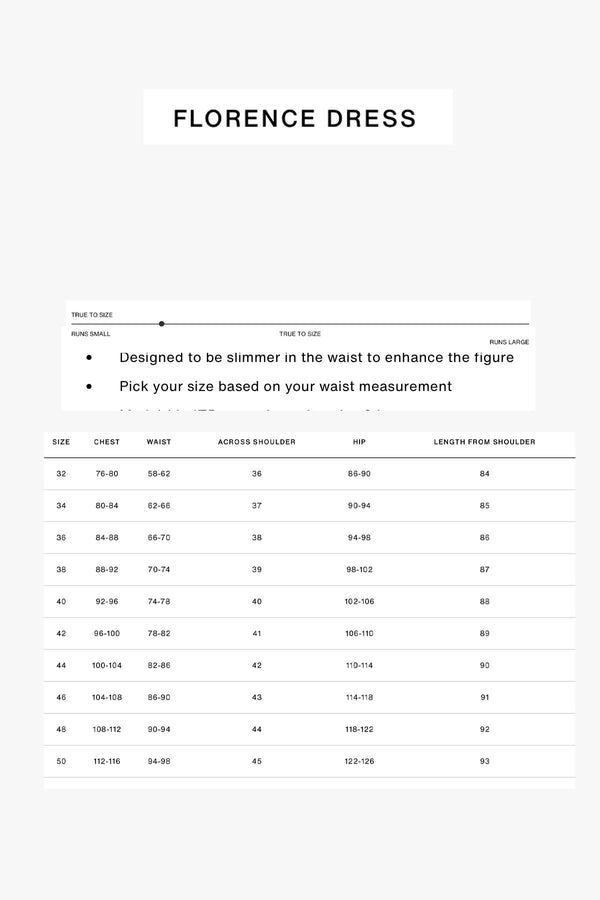Click the RUNS LARGE label
600x900 pixels.
point(509,342)
